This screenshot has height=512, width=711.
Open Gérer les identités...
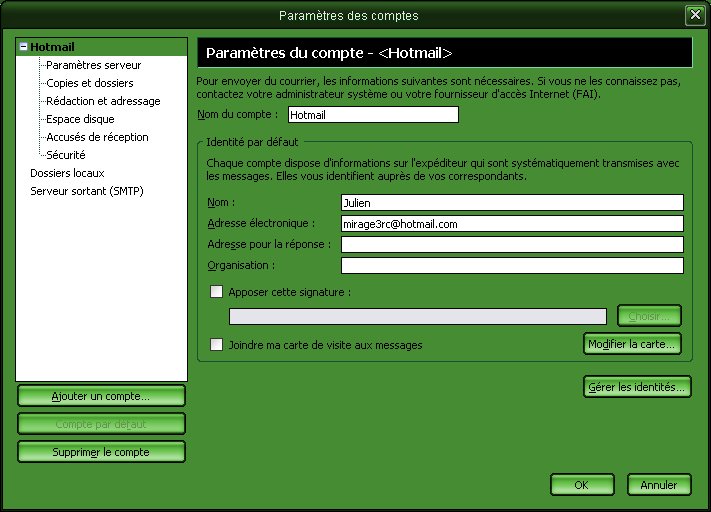pyautogui.click(x=637, y=387)
